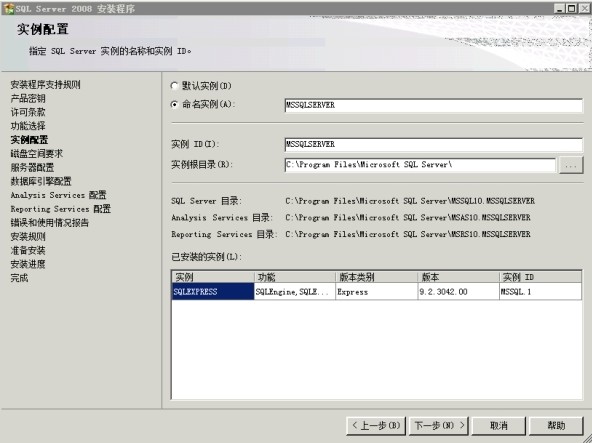
Task: Click the Reporting Services 目录 path text
Action: point(408,234)
